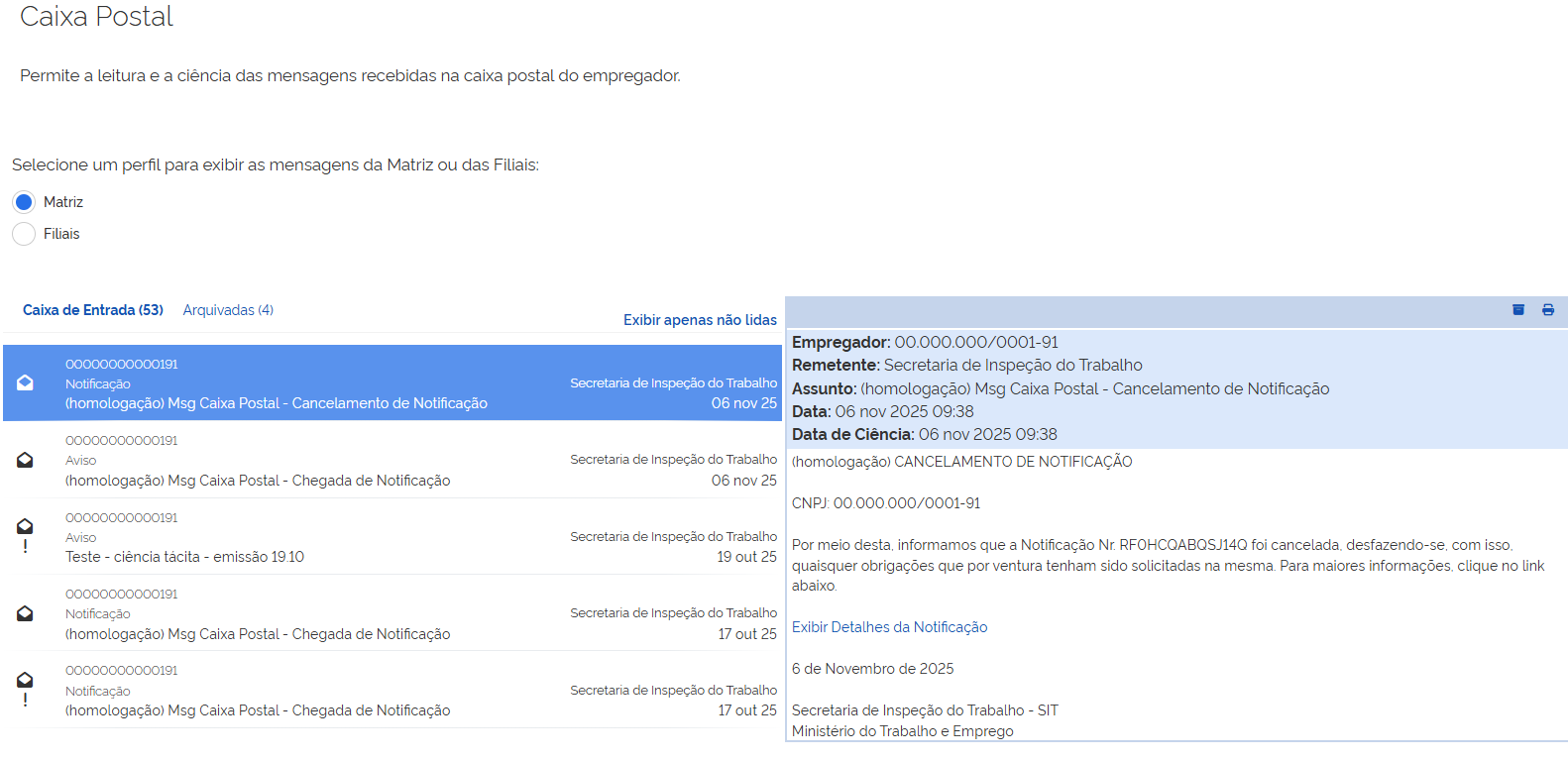The height and width of the screenshot is (761, 1568).
Task: Click the Matriz label text
Action: [63, 202]
